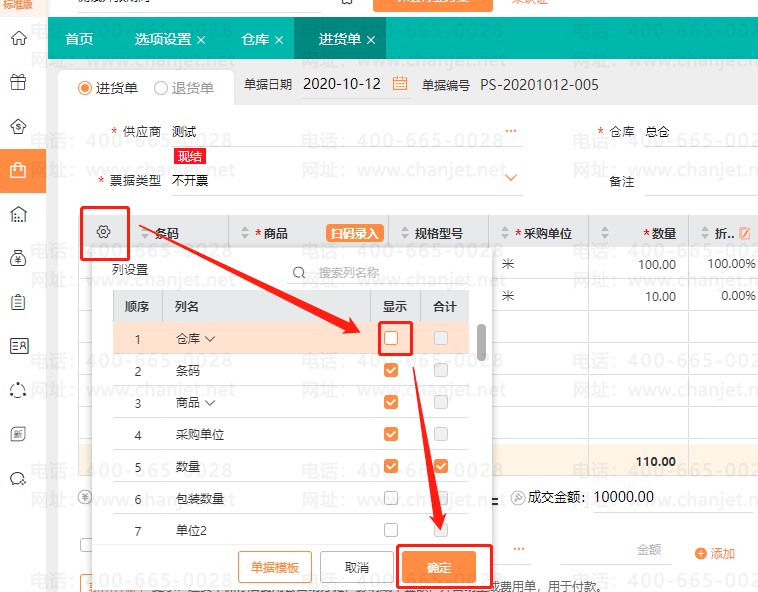Uncheck the 合计 box for 数量 row

[441, 466]
